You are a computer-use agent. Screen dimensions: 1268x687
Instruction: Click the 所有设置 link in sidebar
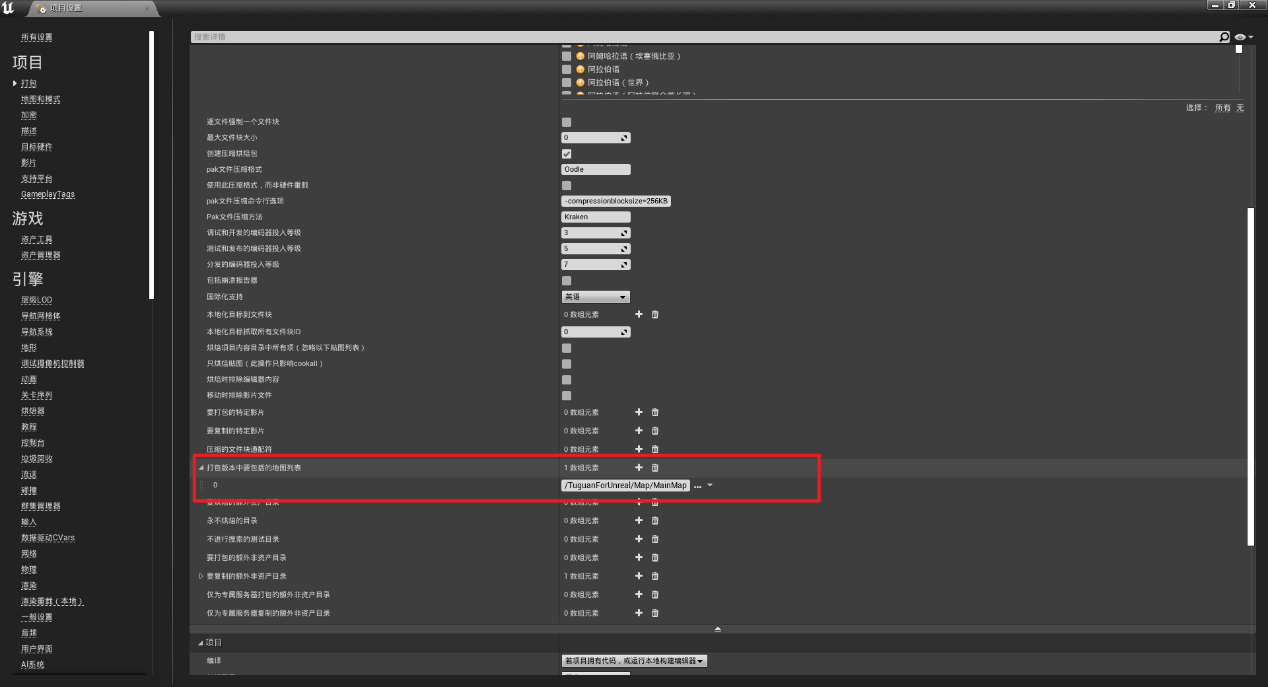click(x=37, y=37)
